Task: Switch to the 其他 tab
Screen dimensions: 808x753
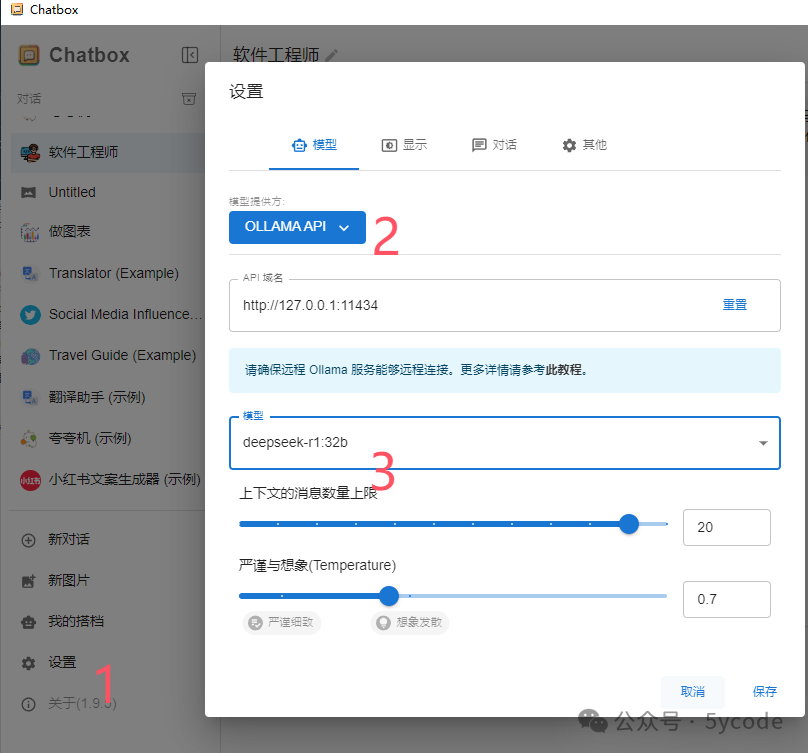Action: (584, 145)
